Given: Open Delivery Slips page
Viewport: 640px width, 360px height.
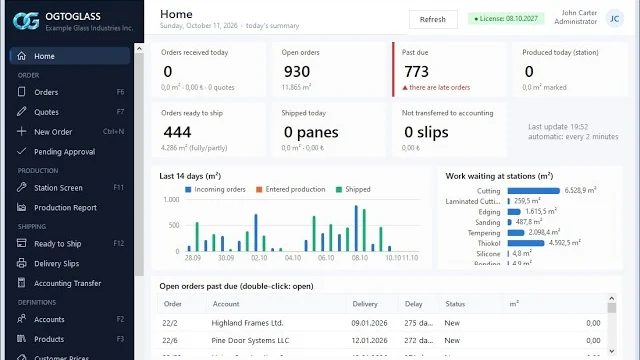Looking at the screenshot, I should click(70, 263).
